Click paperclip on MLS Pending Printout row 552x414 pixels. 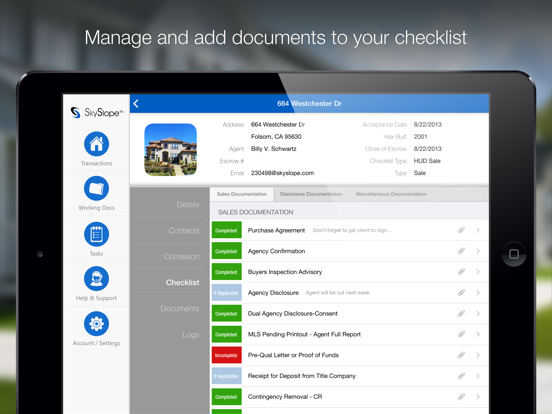[x=461, y=334]
